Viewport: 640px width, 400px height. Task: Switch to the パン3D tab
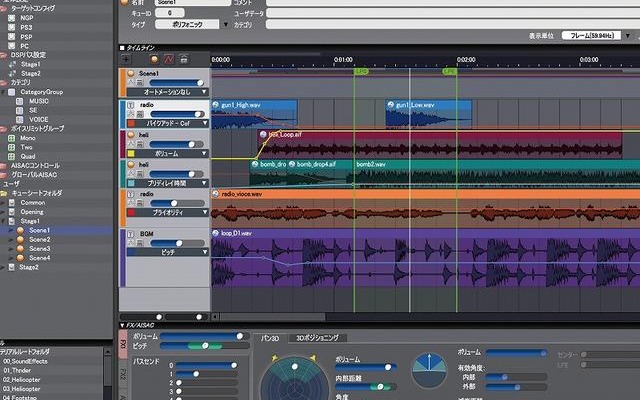coord(269,338)
